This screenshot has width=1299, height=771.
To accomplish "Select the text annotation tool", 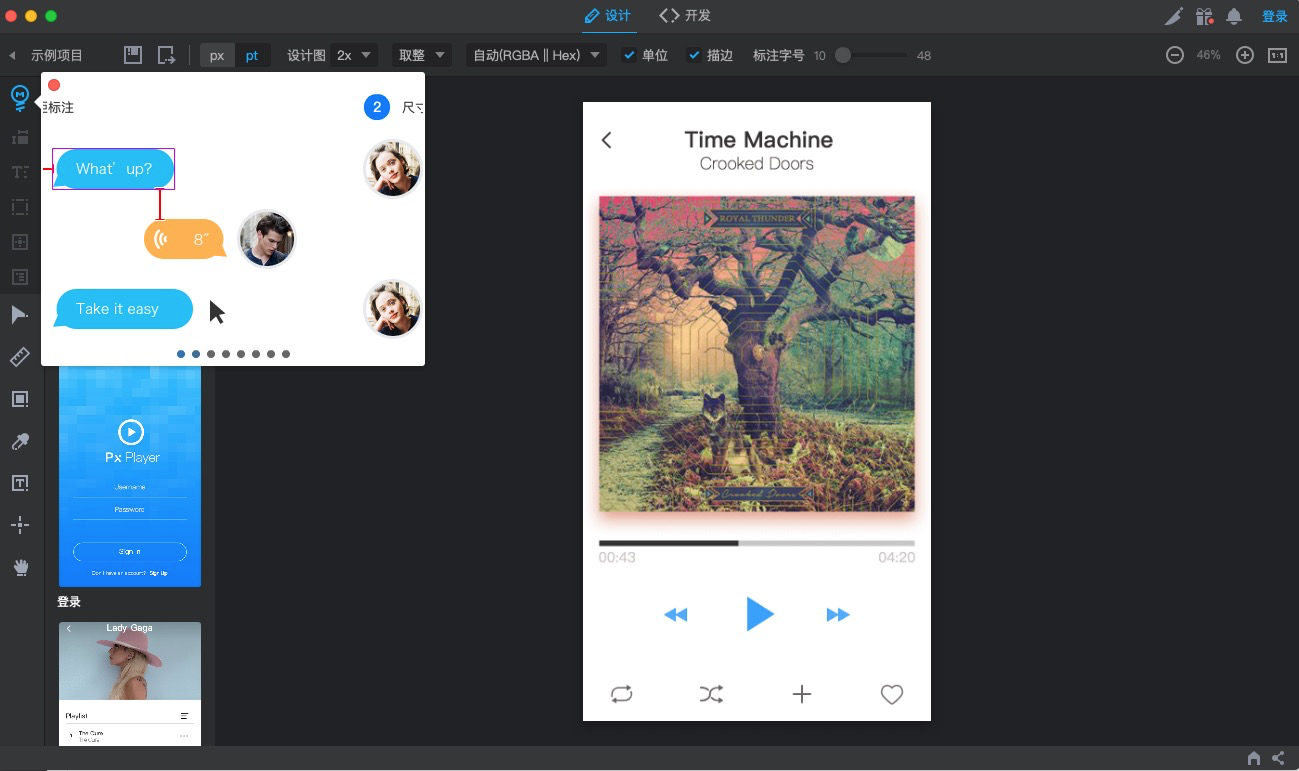I will point(19,482).
